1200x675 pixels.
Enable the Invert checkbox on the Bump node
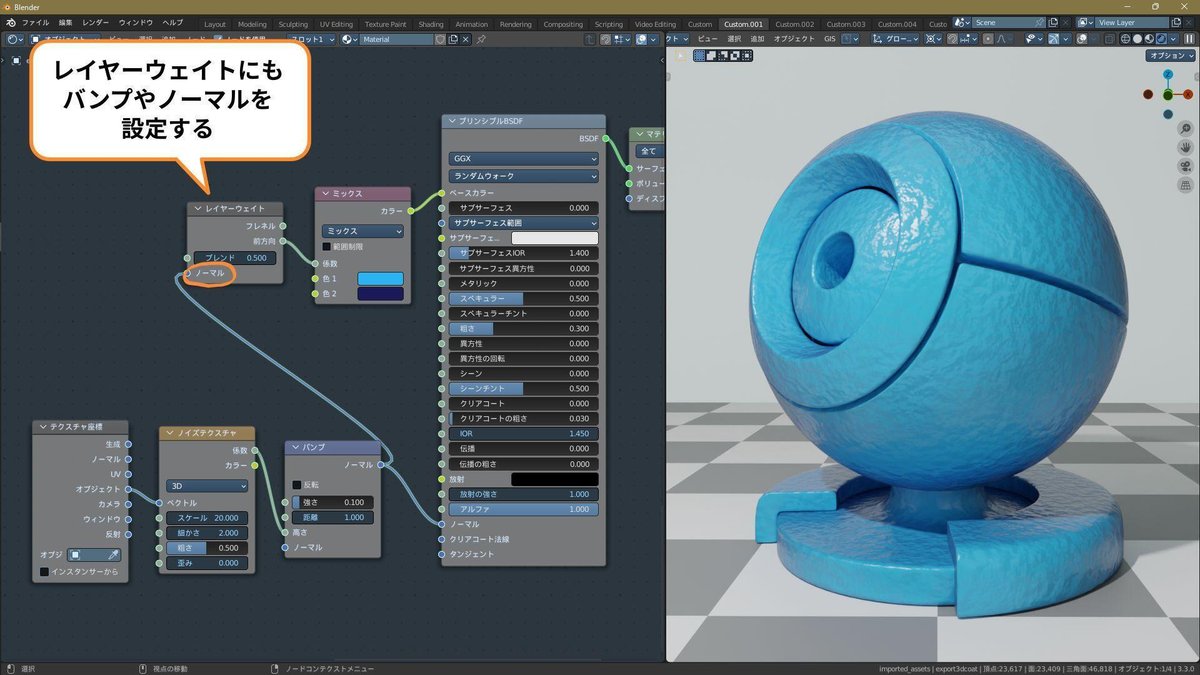click(x=297, y=485)
